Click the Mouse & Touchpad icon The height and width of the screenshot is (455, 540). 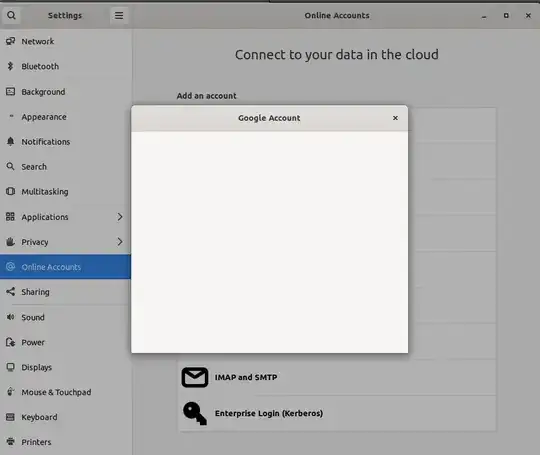click(10, 392)
